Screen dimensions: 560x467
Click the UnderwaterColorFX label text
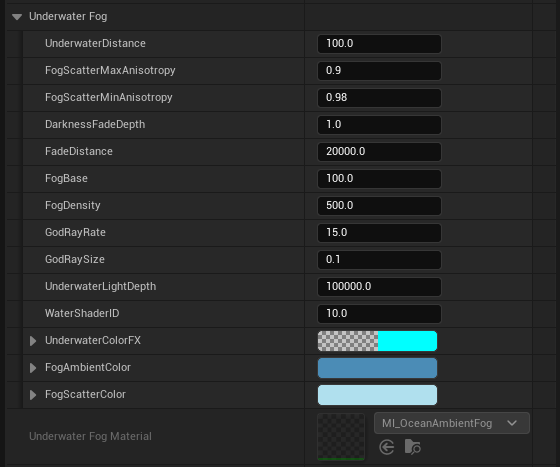click(x=93, y=341)
